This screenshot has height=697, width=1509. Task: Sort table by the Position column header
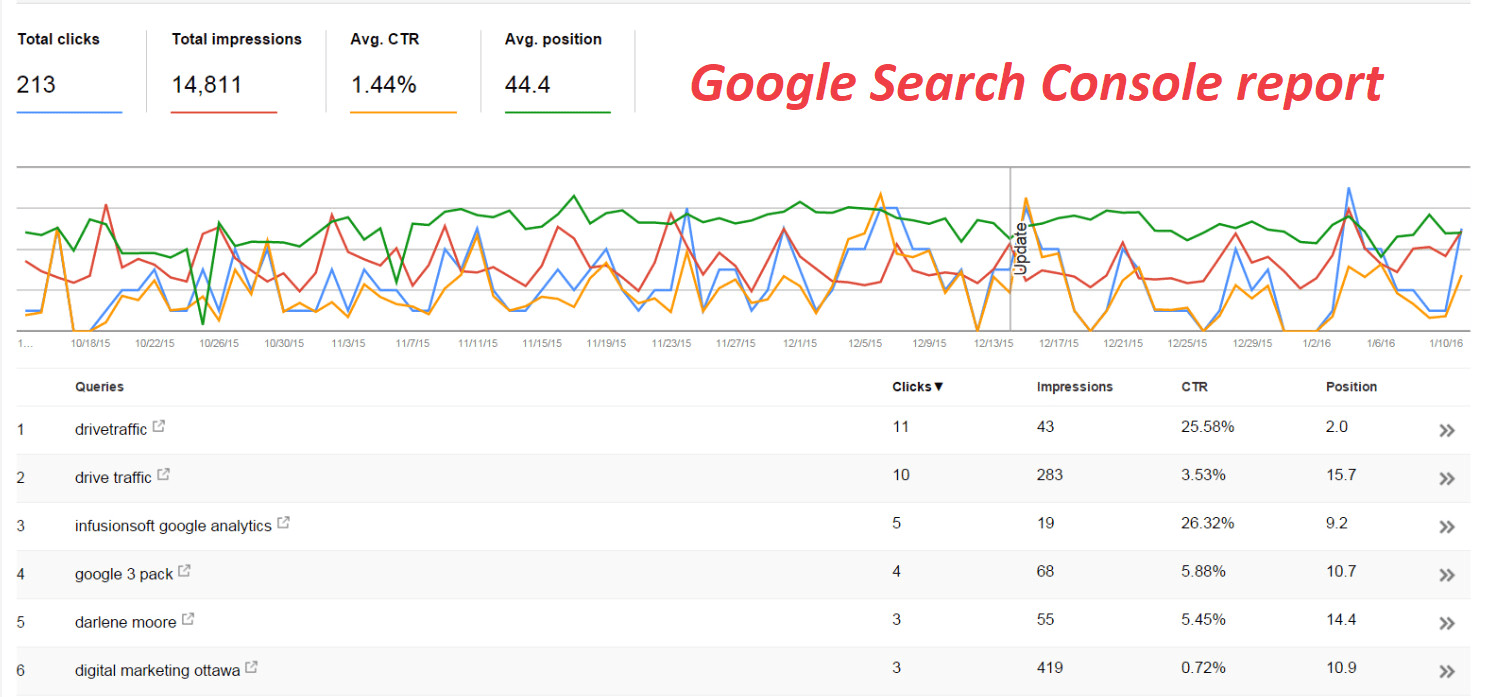pos(1350,386)
